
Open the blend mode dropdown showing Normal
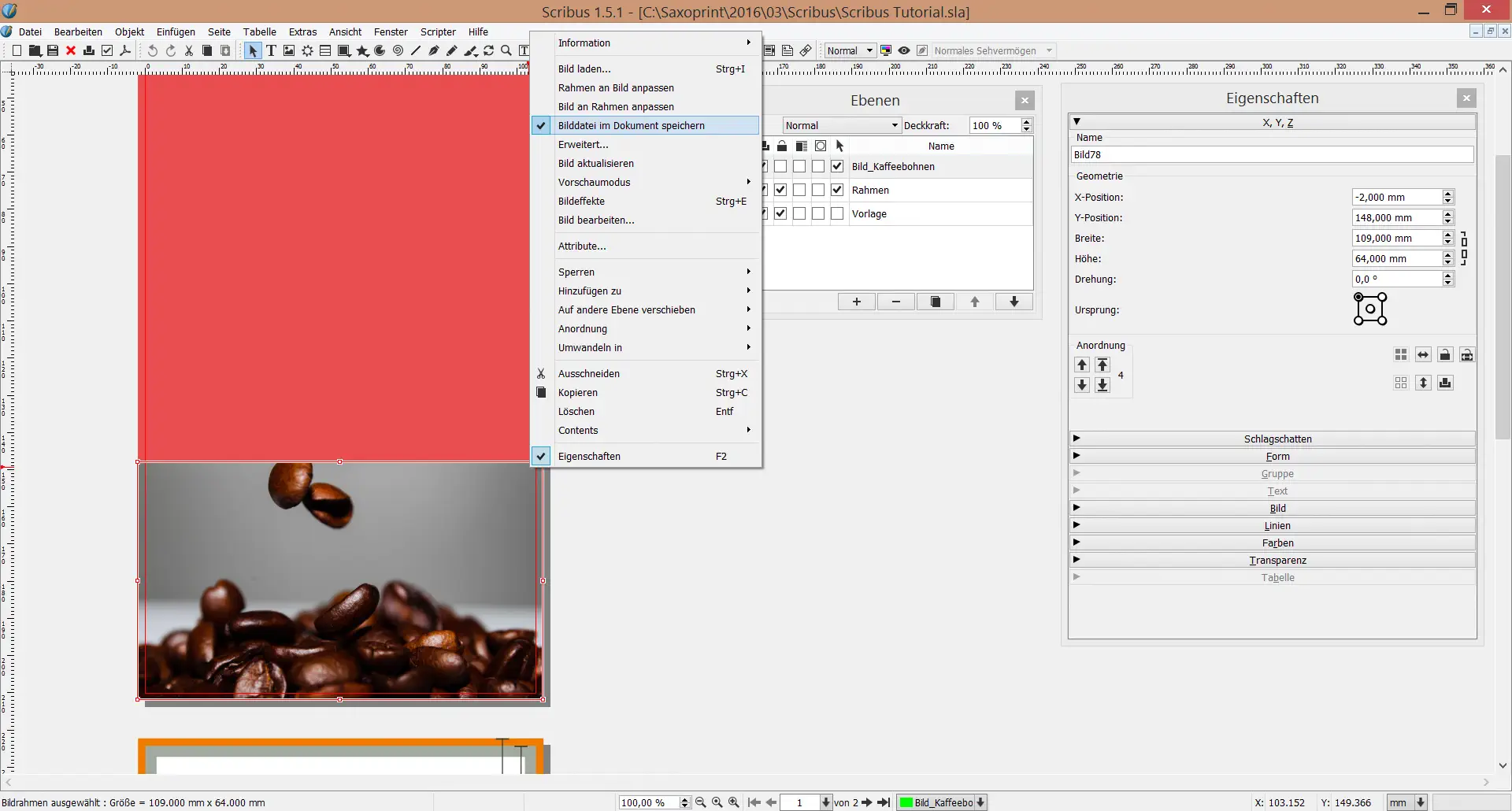click(839, 124)
